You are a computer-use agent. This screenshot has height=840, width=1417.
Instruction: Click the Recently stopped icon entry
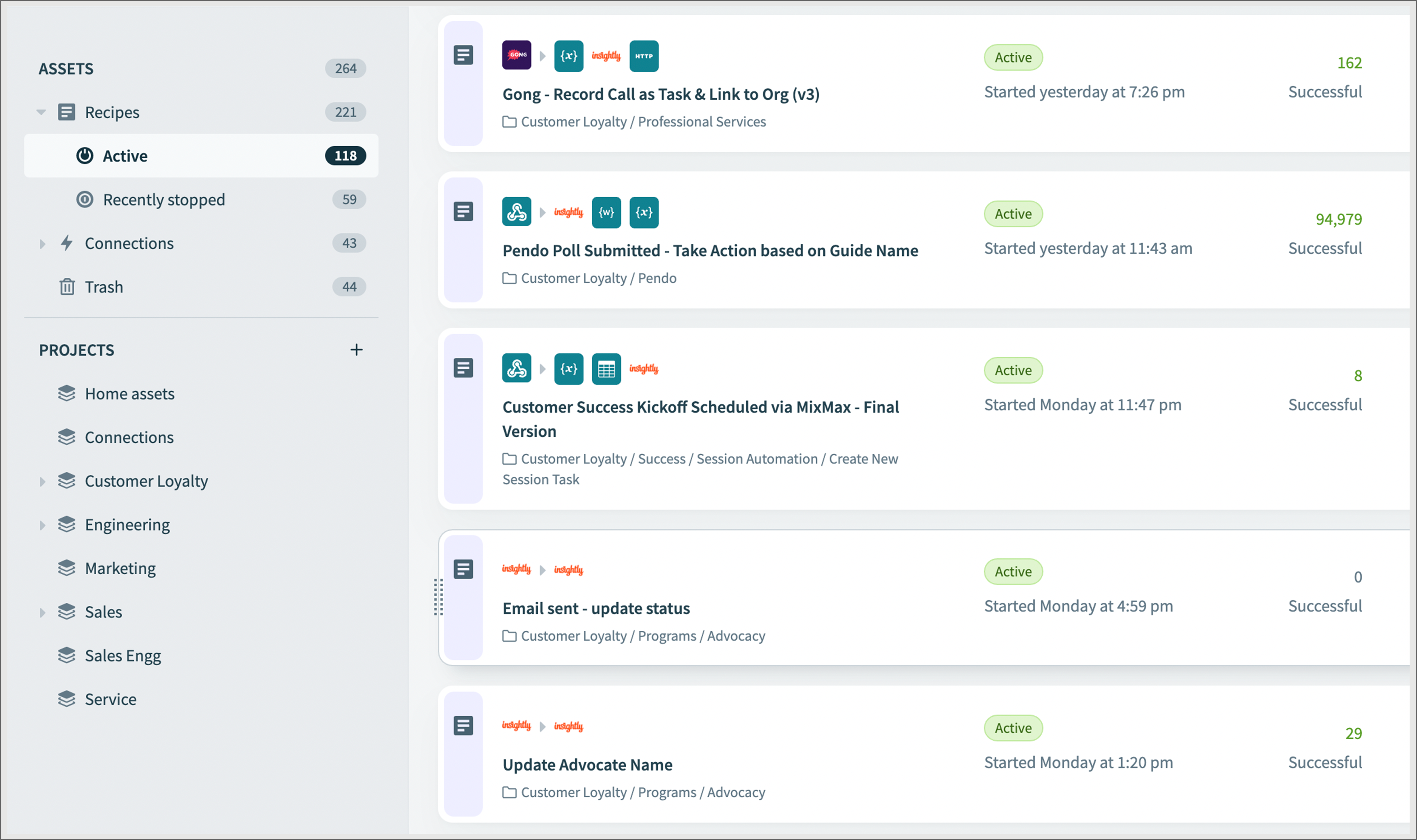coord(85,199)
